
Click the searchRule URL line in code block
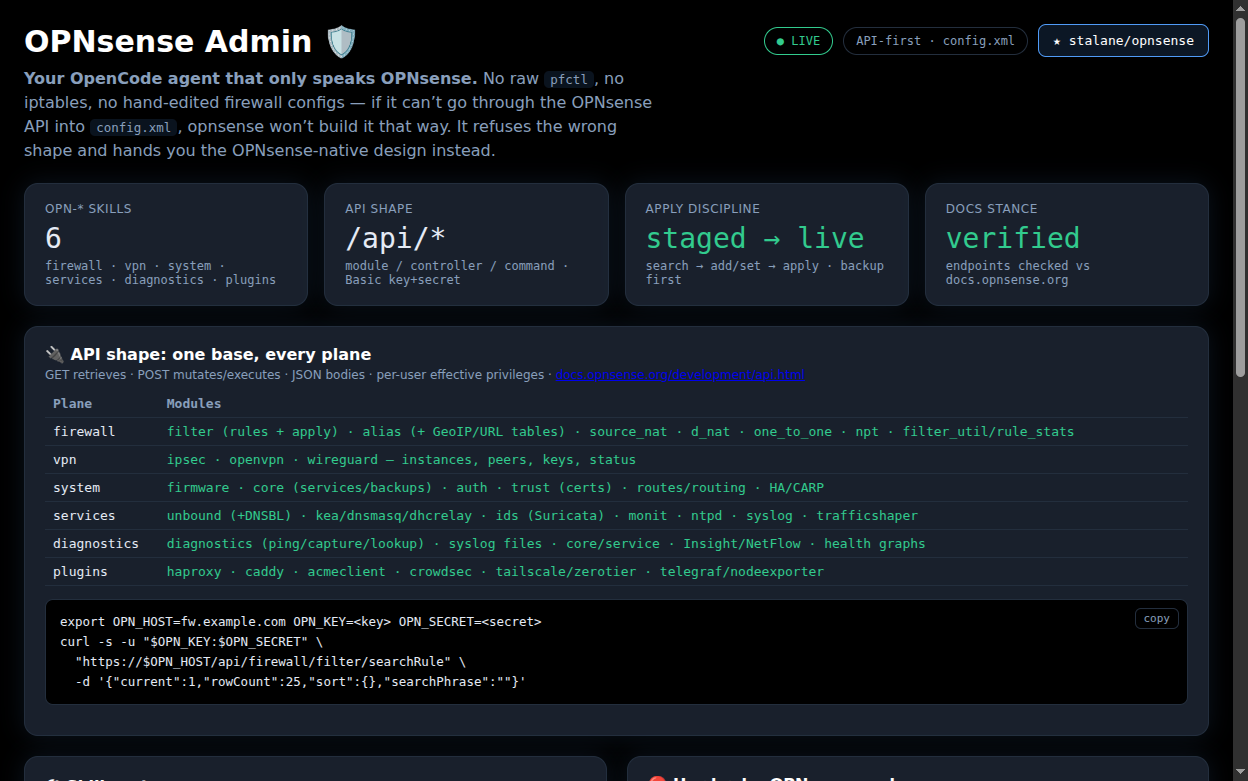(270, 661)
